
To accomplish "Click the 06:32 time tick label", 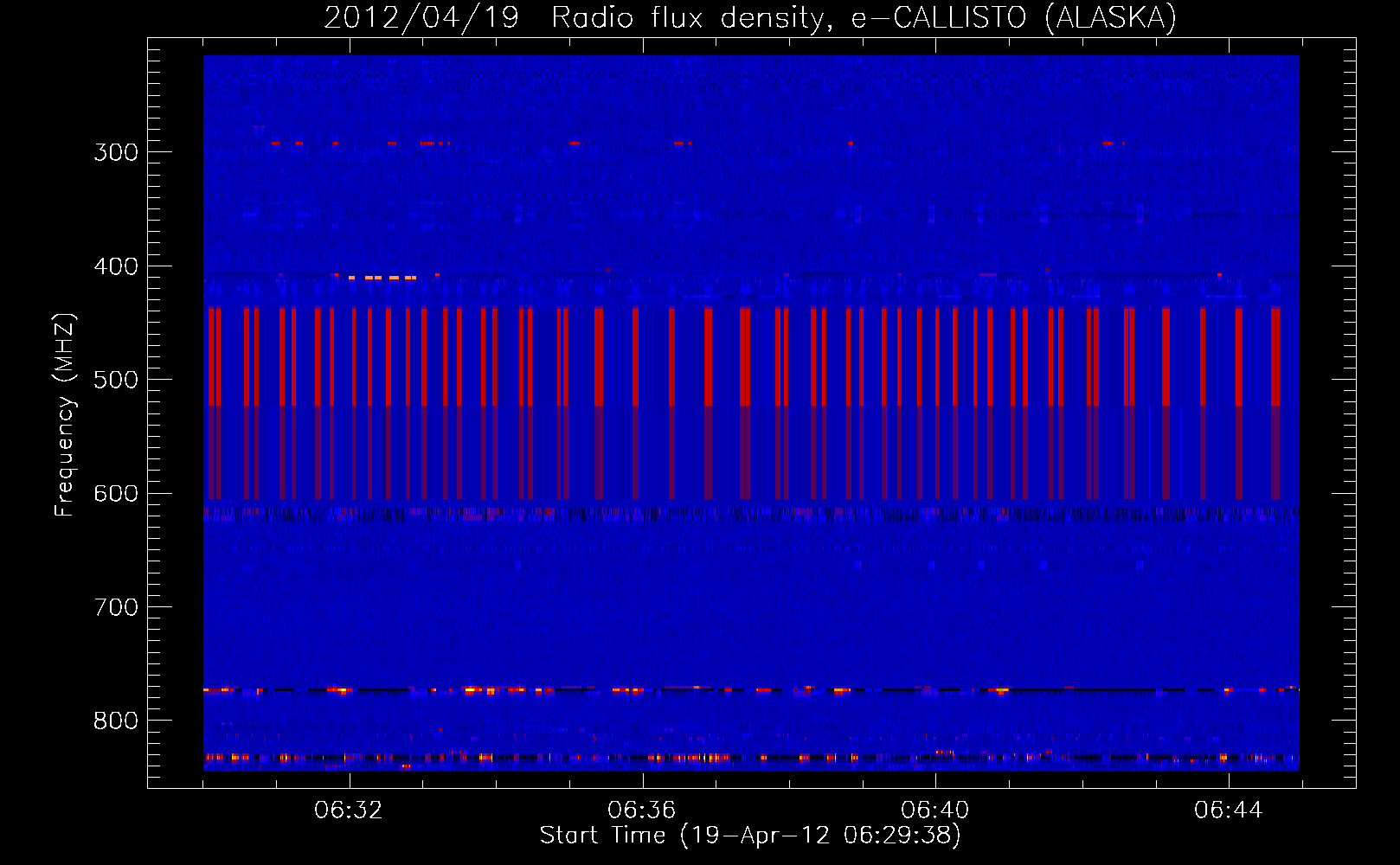I will [x=349, y=811].
